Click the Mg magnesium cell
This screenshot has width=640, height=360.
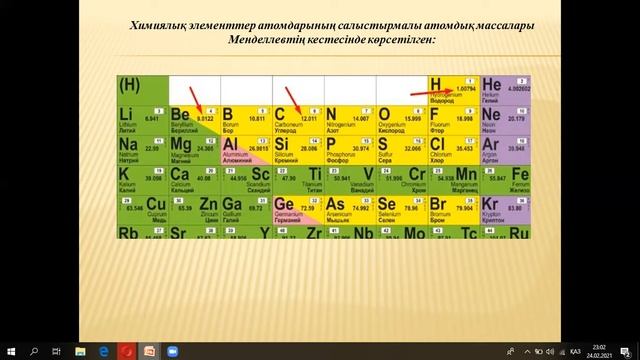[195, 150]
